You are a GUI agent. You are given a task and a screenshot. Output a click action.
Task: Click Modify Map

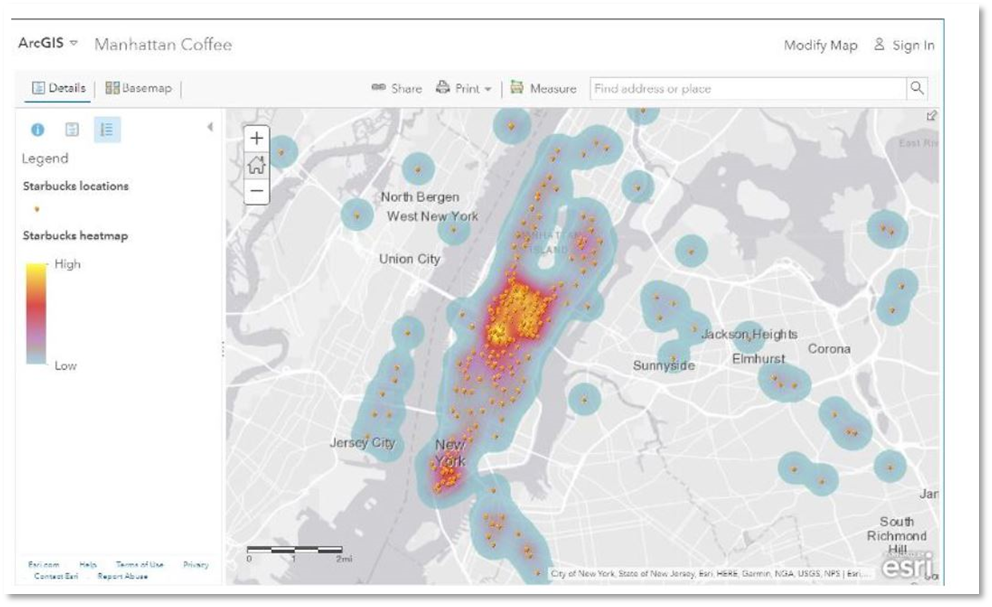tap(820, 44)
